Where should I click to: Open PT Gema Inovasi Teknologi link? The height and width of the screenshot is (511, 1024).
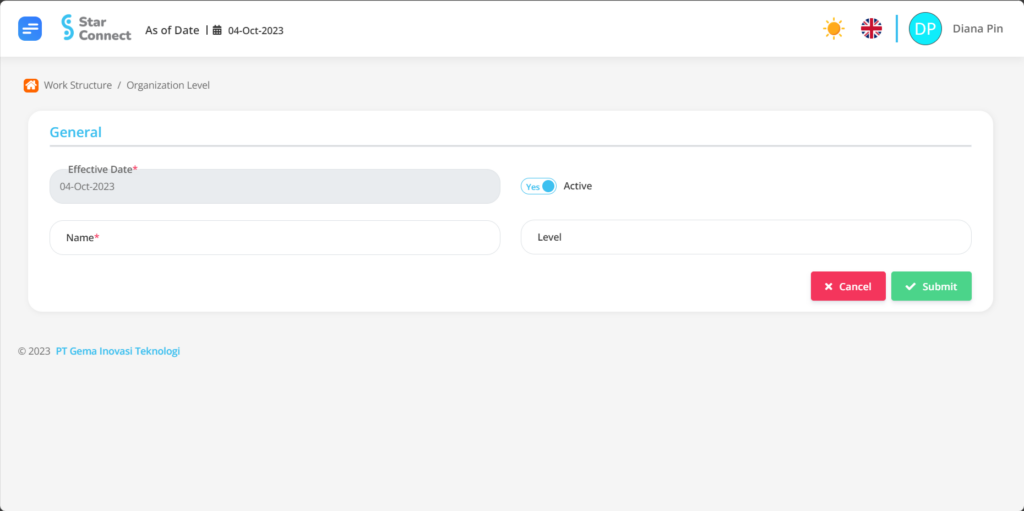118,351
